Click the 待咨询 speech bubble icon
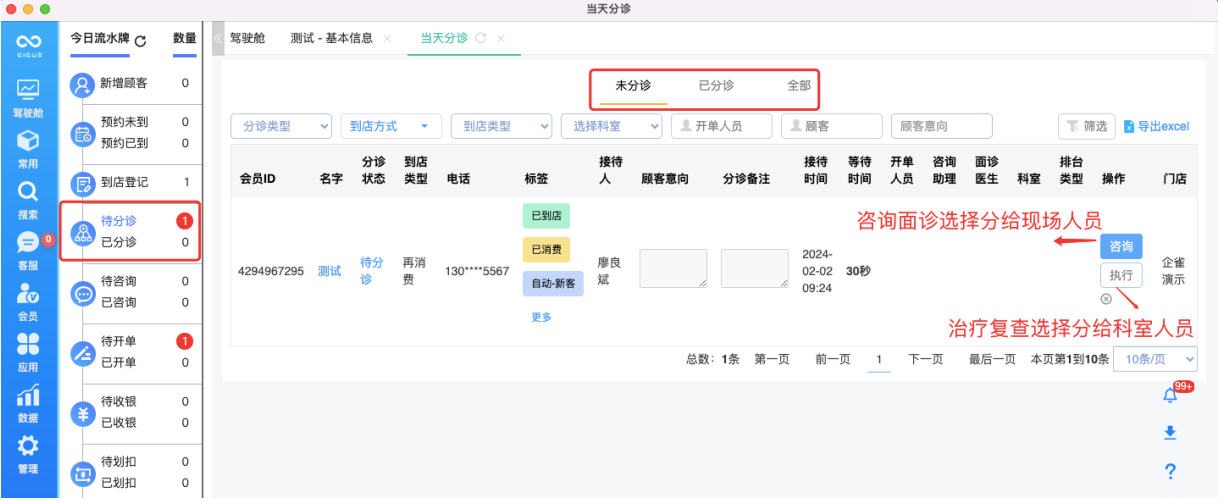 coord(82,293)
